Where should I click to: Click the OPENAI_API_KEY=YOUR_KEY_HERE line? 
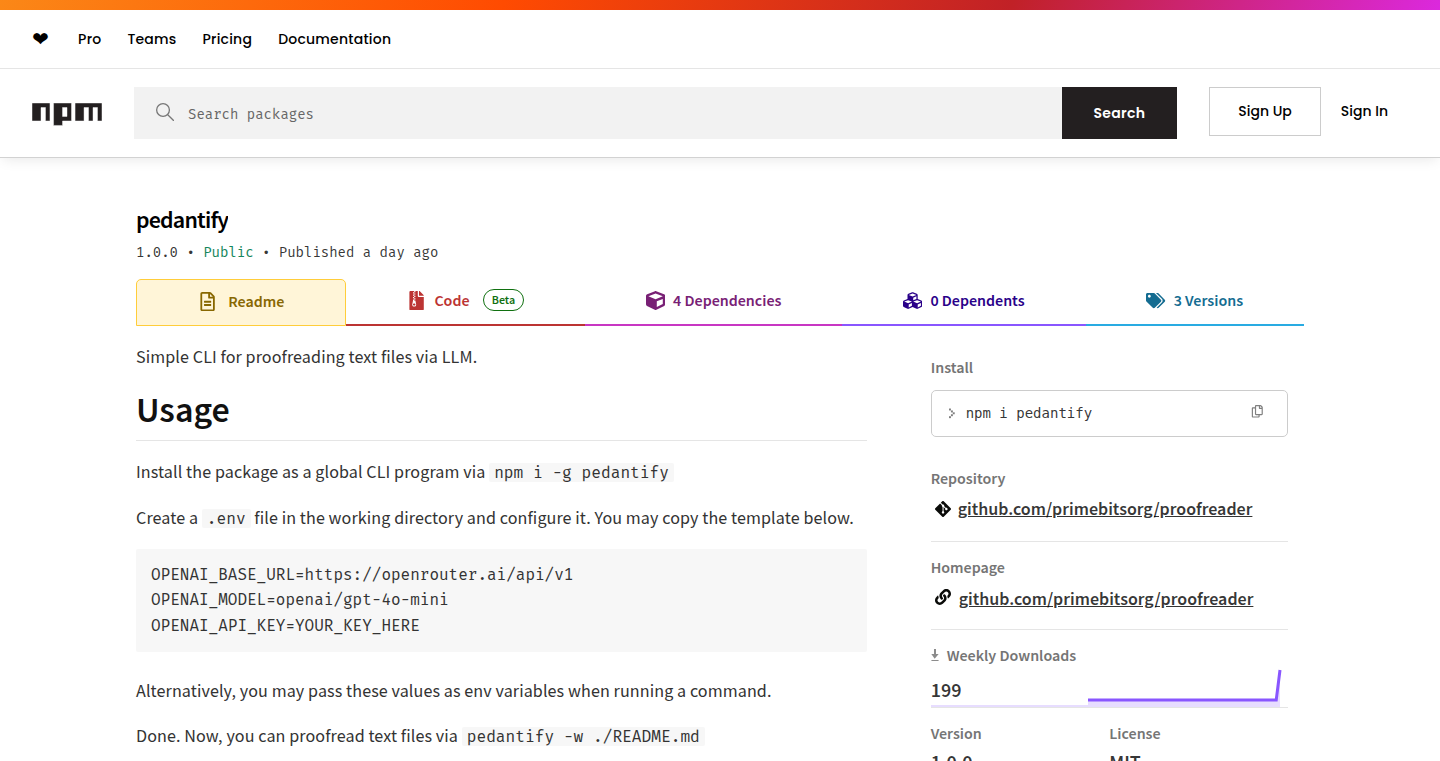point(285,626)
